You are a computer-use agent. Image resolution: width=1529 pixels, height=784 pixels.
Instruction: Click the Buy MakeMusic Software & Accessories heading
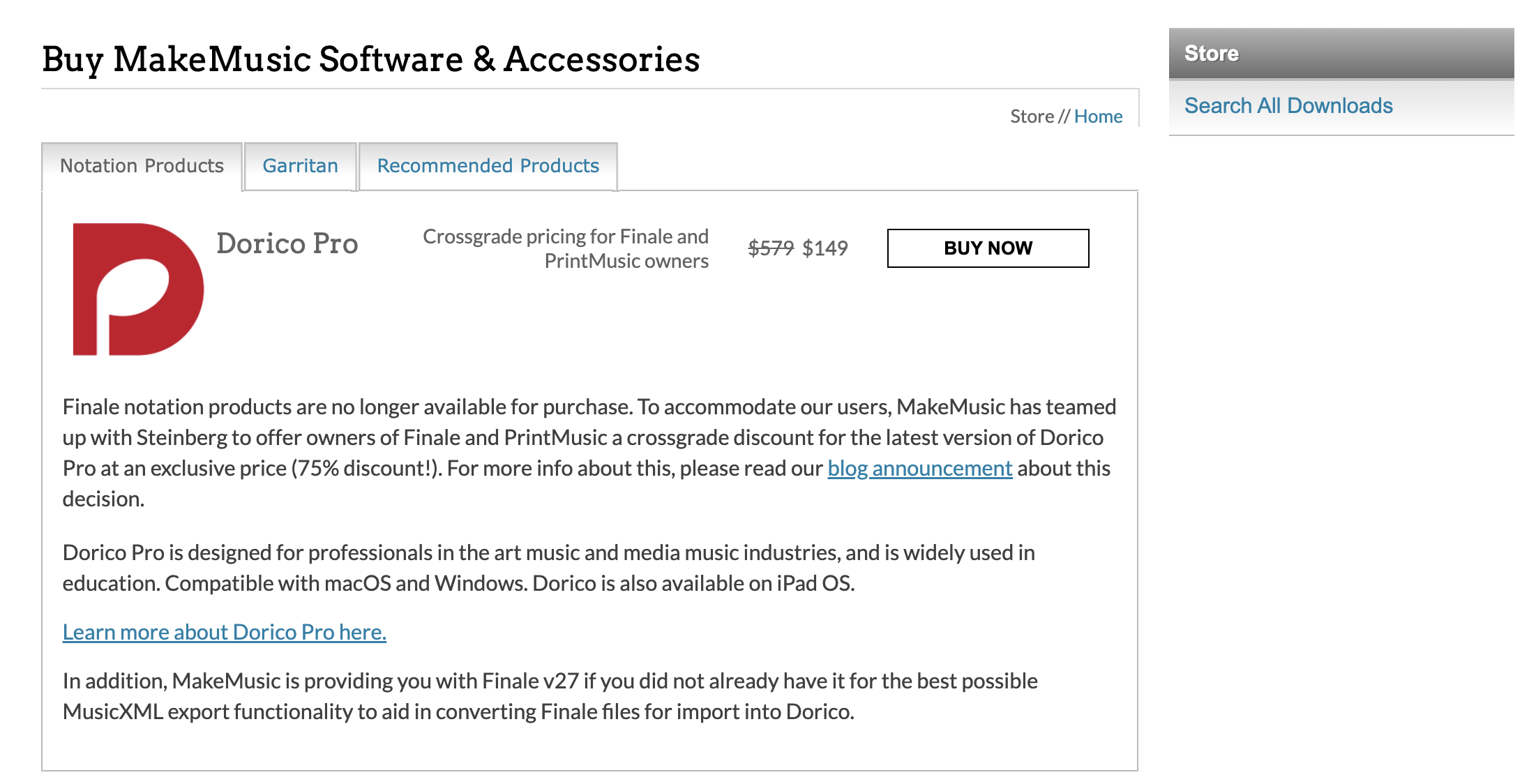[370, 59]
